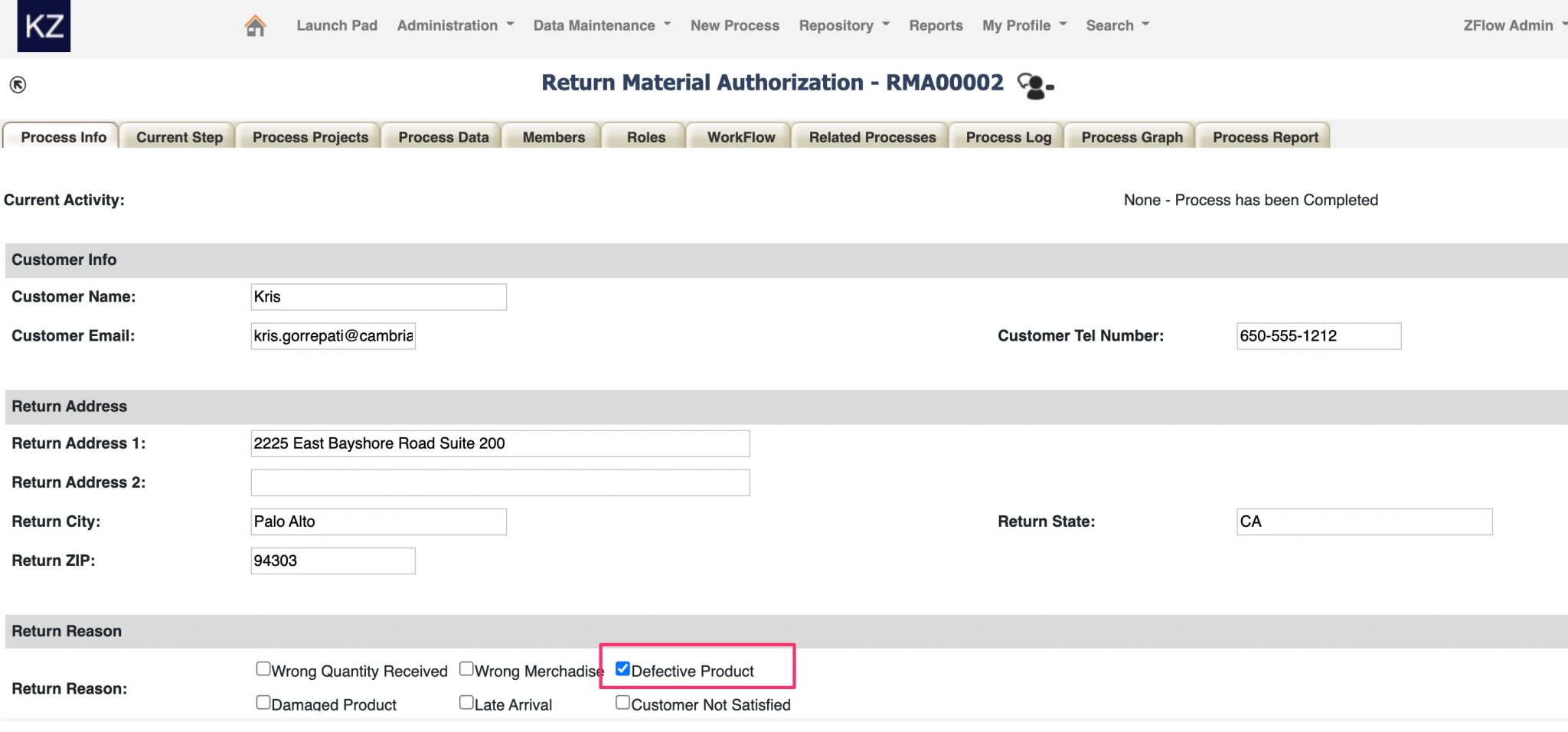Click the Home icon in the top bar
The height and width of the screenshot is (732, 1568).
253,24
